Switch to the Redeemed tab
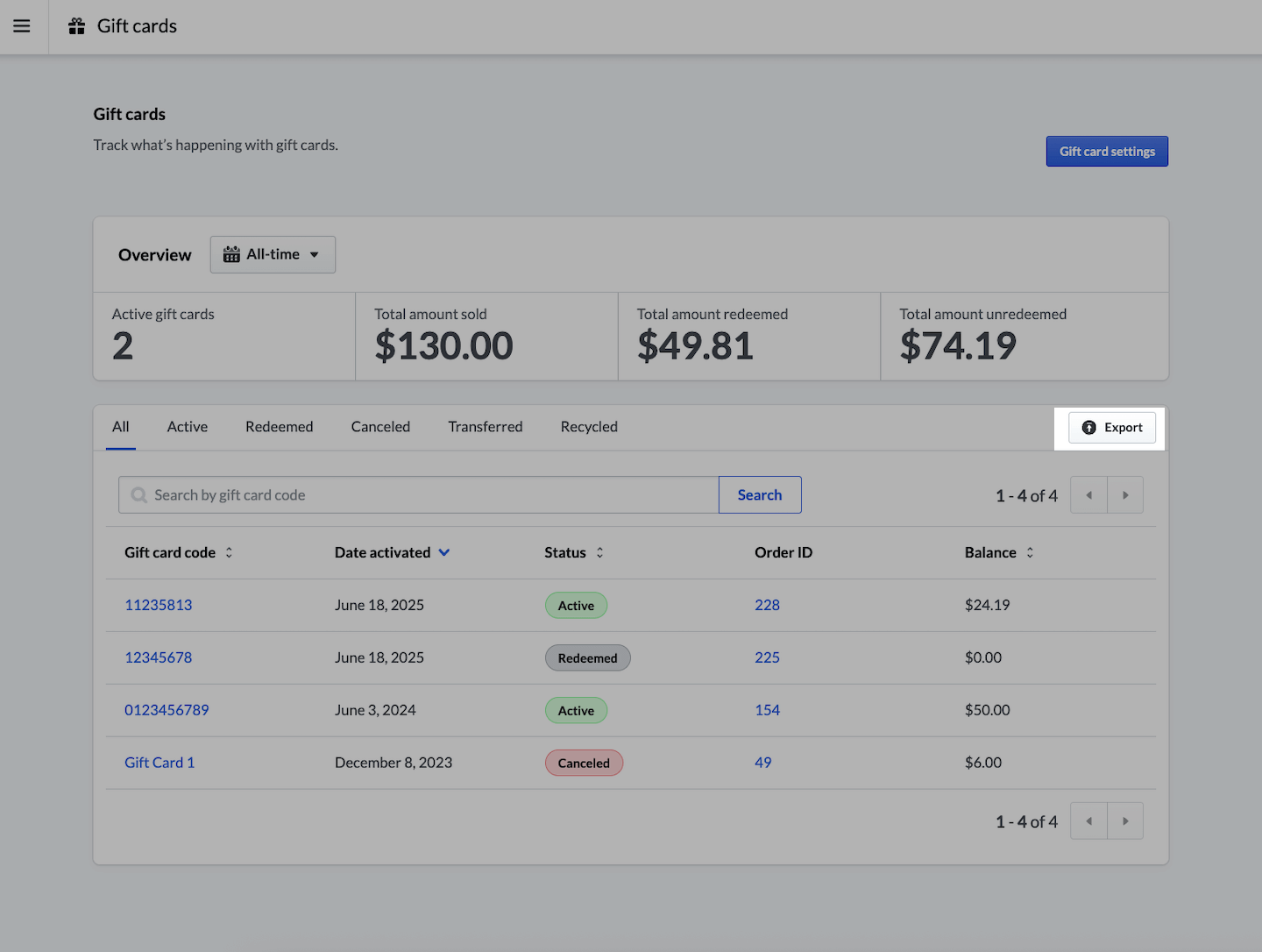Viewport: 1262px width, 952px height. point(279,427)
